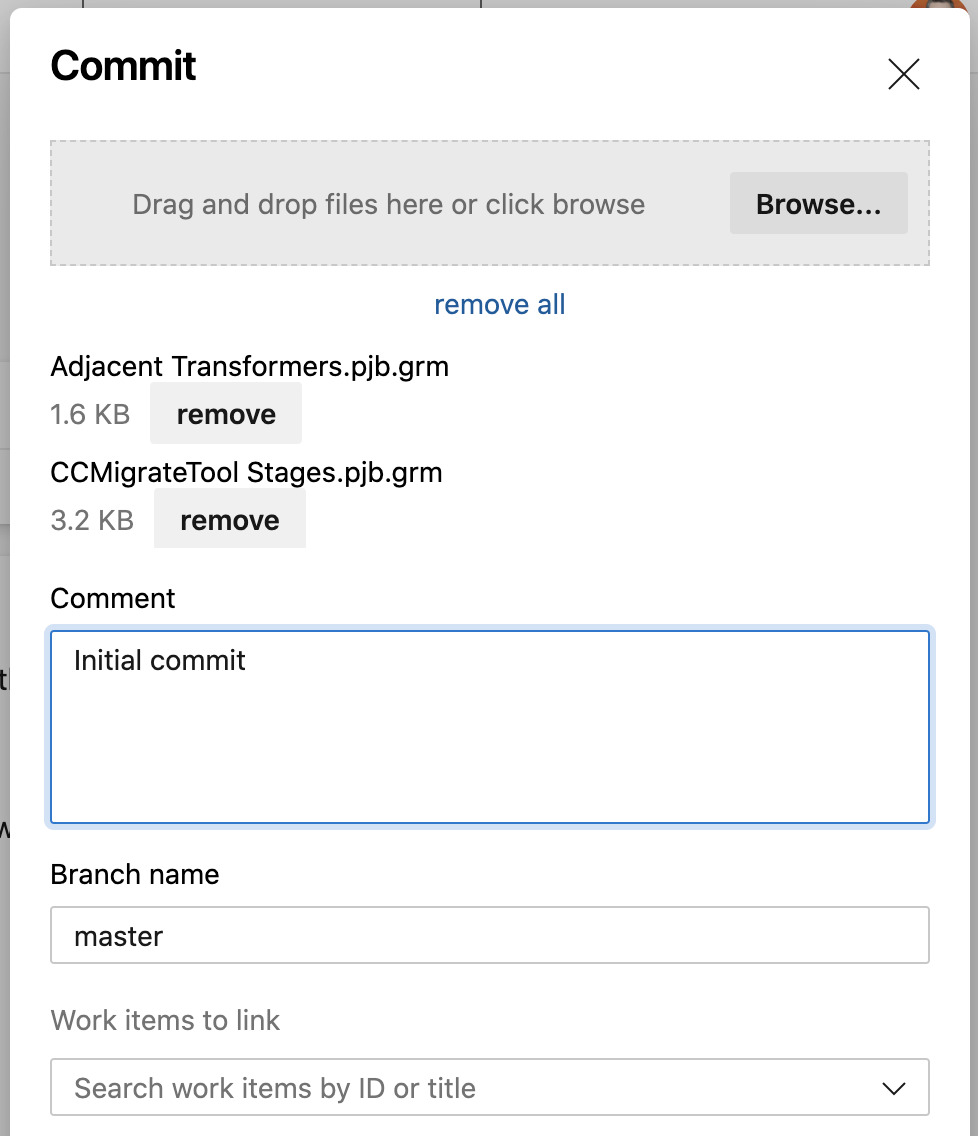Click the CCMigrateTool Stages.pjb.grm file name

point(246,472)
